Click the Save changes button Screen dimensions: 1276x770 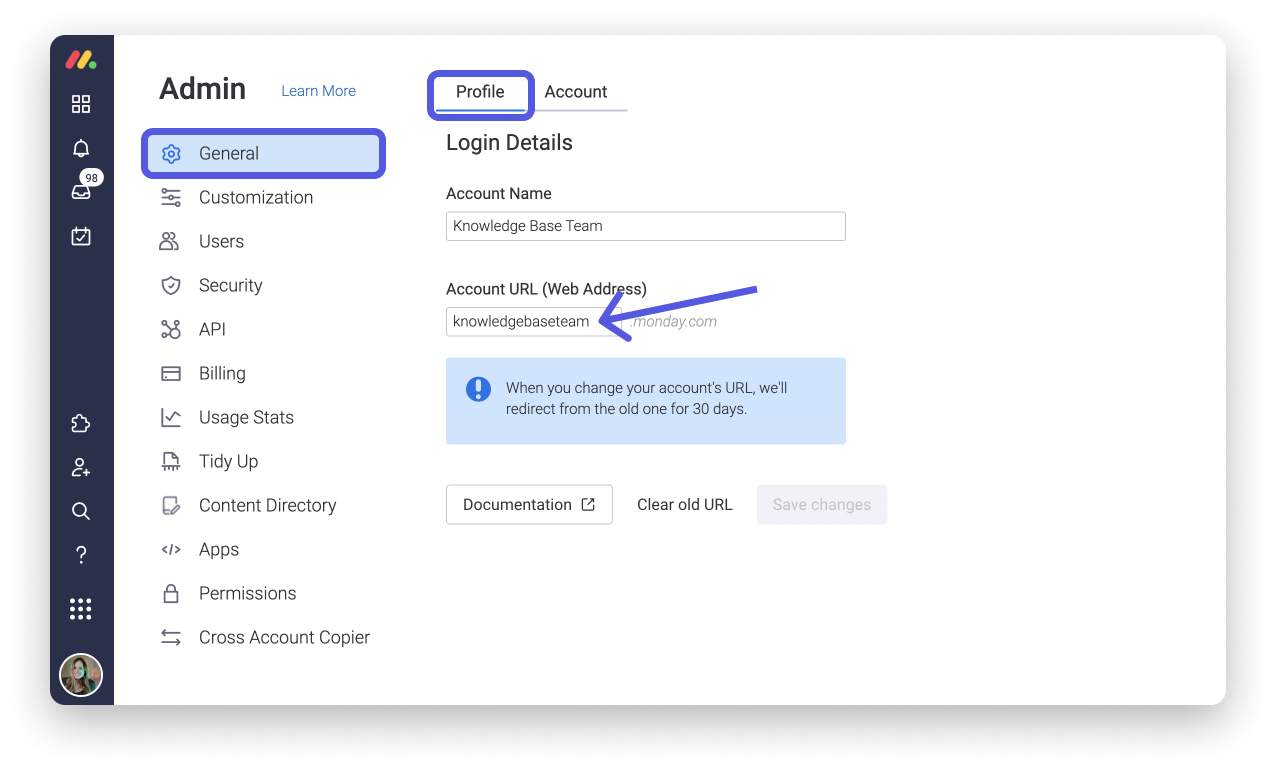point(822,505)
